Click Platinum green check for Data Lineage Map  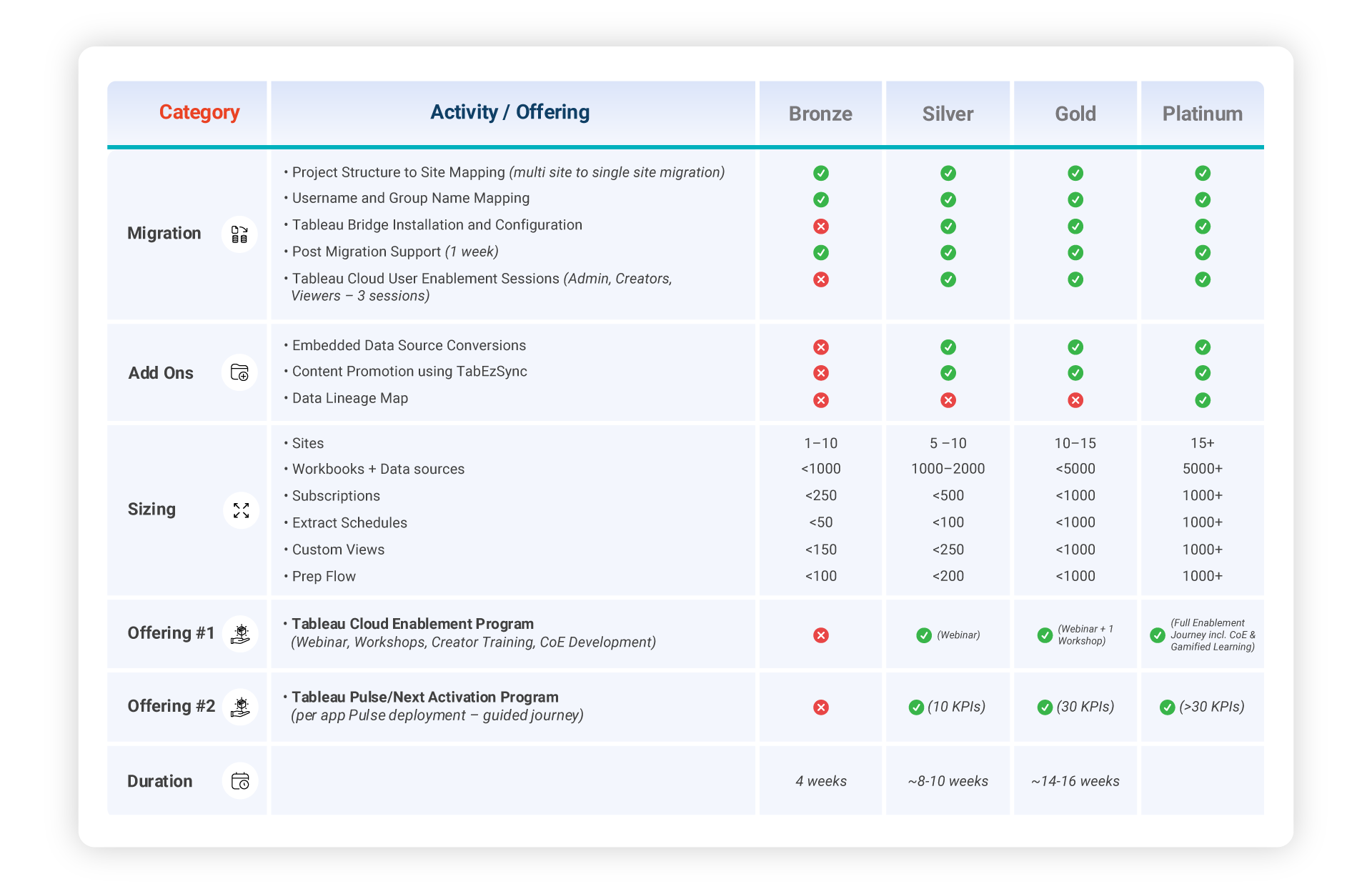pyautogui.click(x=1203, y=400)
